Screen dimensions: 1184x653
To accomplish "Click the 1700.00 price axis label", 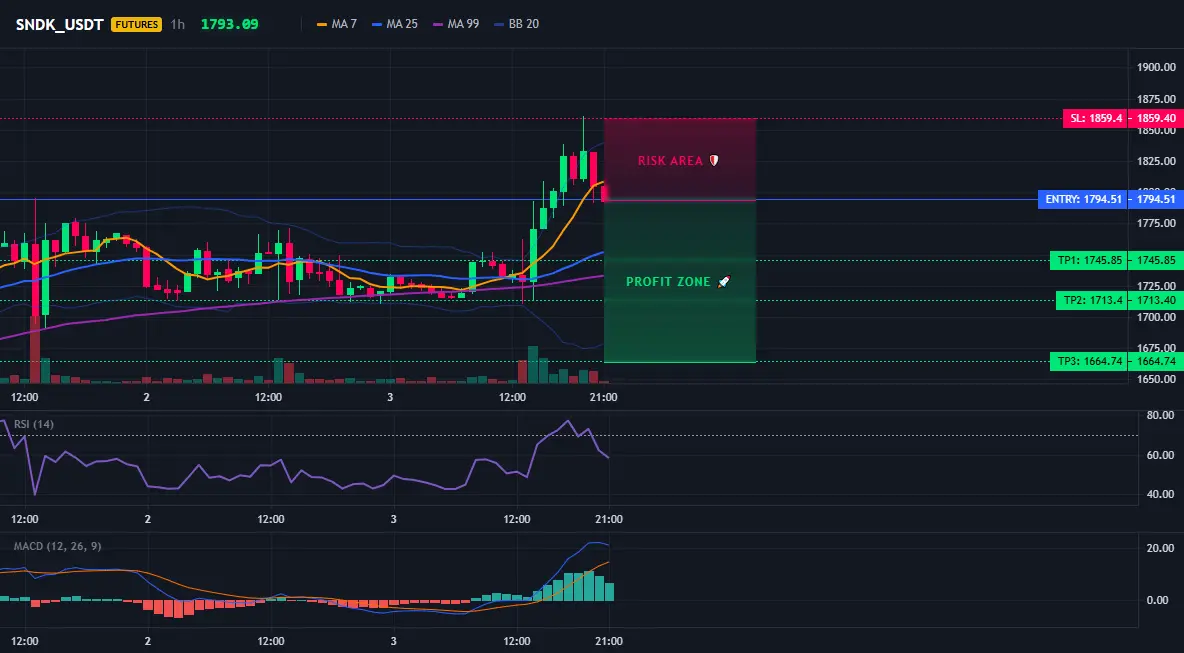I will [1156, 317].
